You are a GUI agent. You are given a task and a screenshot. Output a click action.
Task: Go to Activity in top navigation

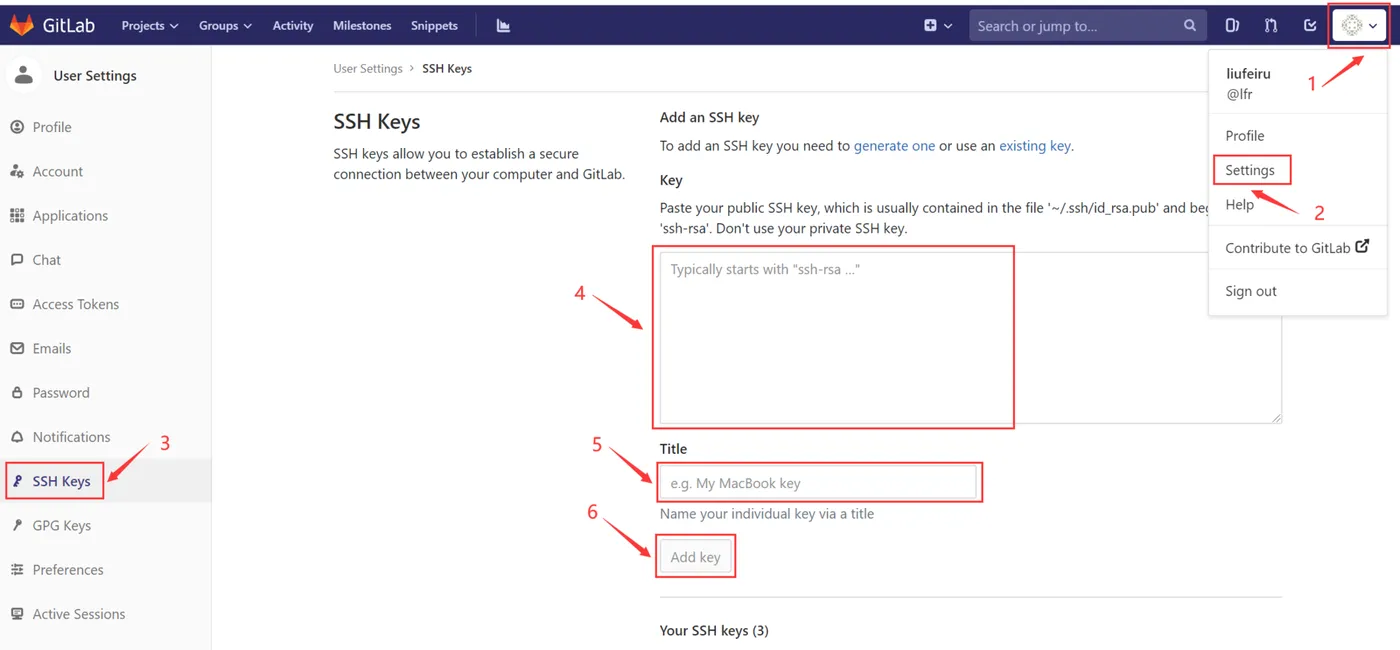(x=293, y=25)
